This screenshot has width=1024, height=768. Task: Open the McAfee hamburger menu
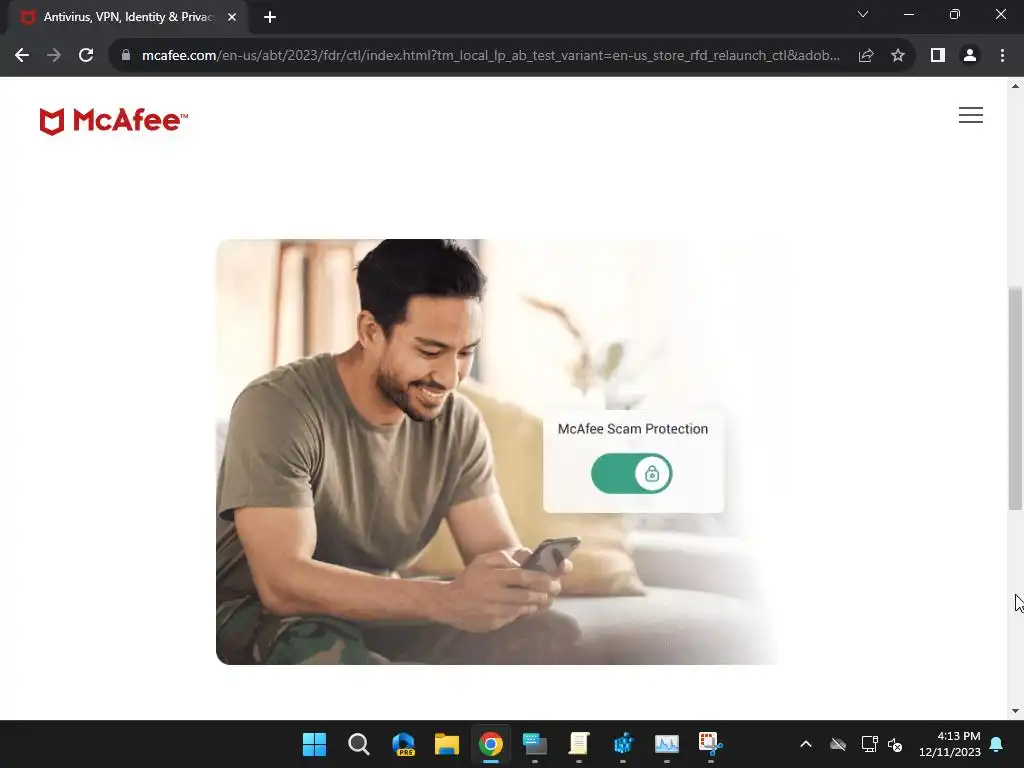click(x=970, y=115)
